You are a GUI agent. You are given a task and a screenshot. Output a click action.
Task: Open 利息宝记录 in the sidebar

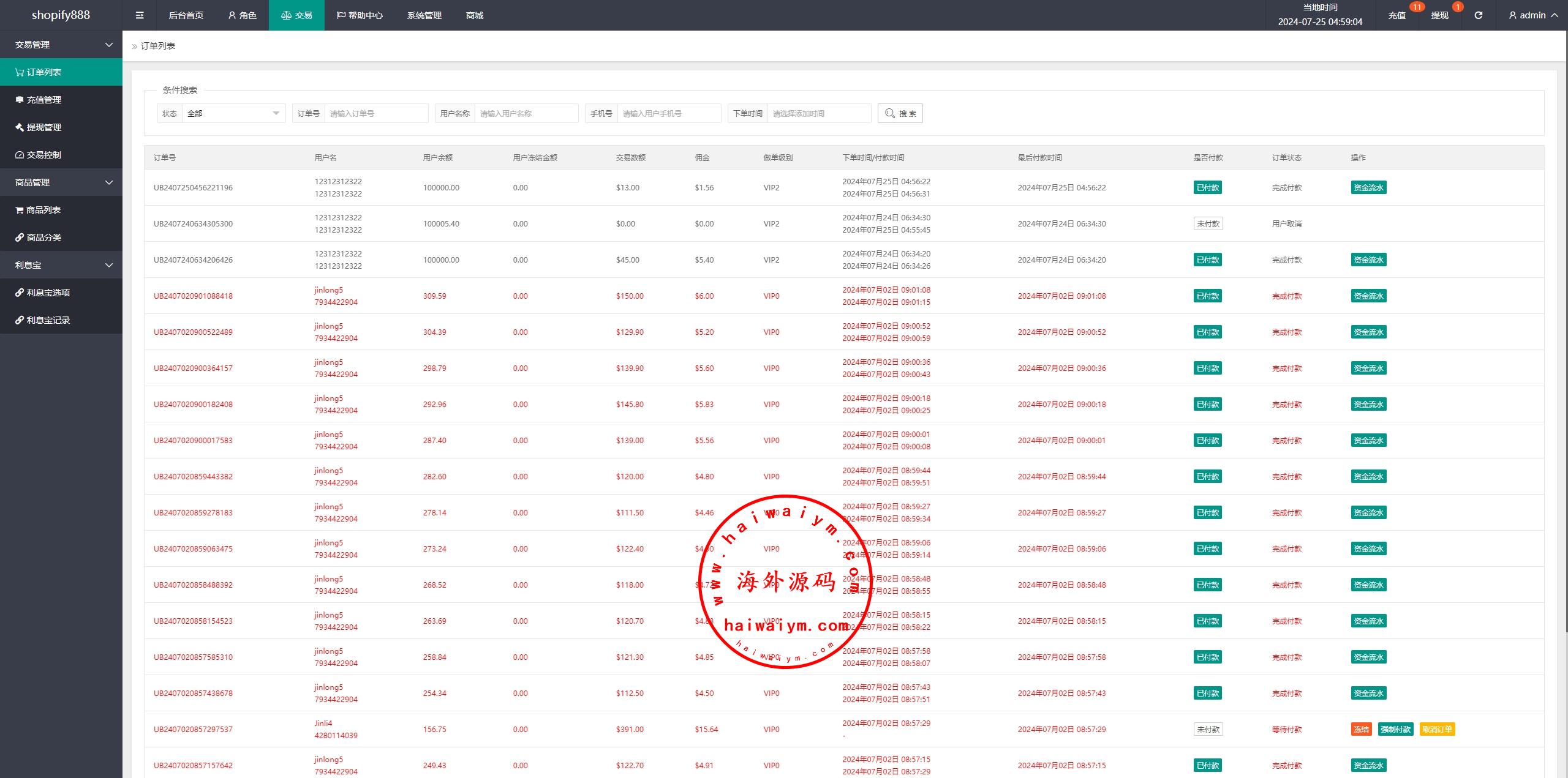(x=48, y=320)
